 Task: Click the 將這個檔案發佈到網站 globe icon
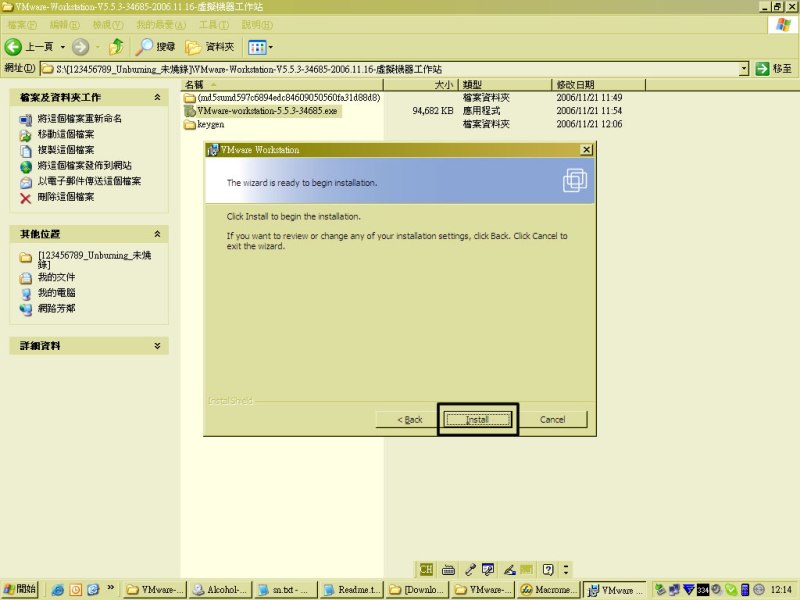coord(26,167)
